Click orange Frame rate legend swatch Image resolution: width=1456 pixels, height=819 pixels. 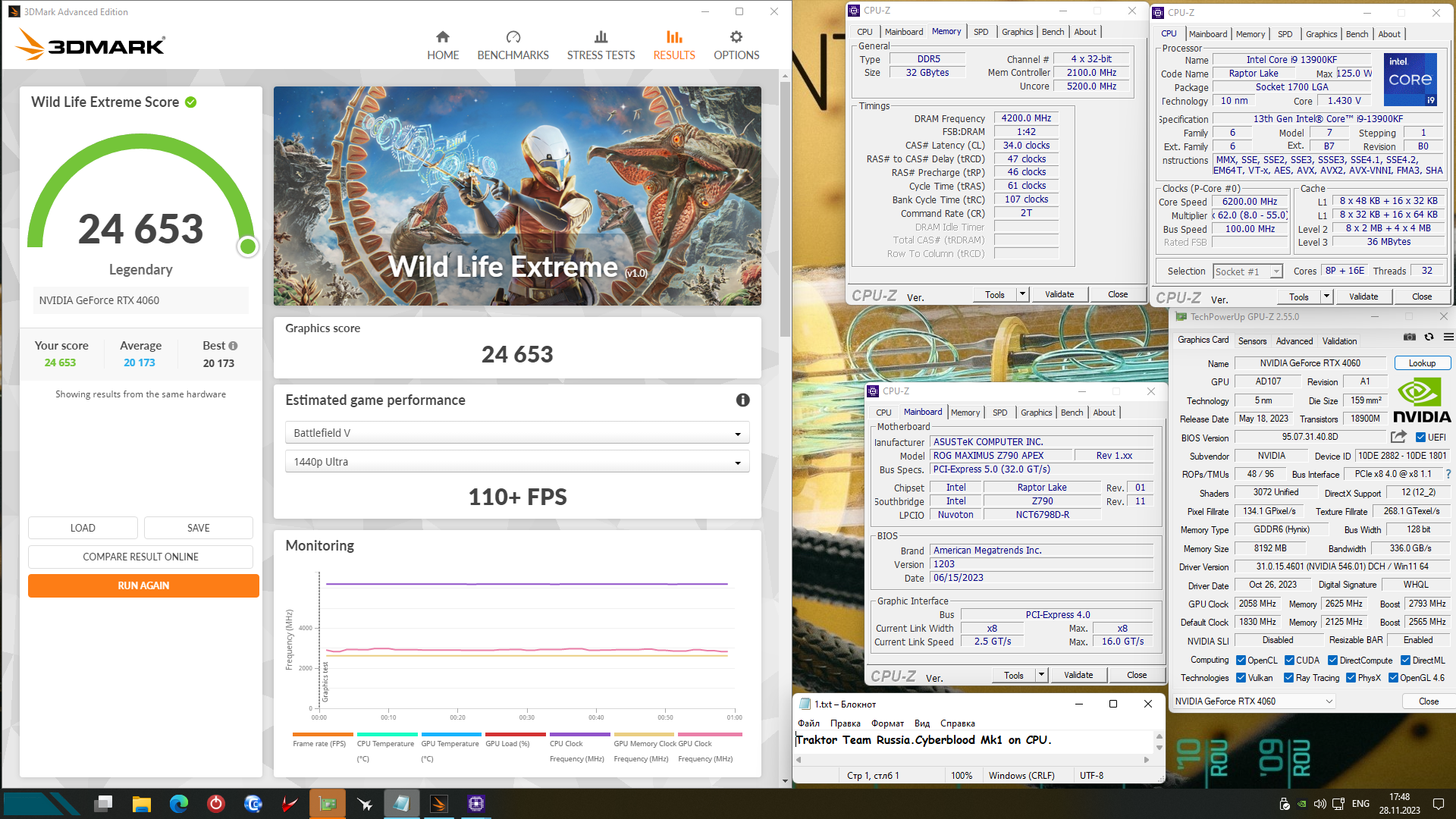tap(322, 734)
